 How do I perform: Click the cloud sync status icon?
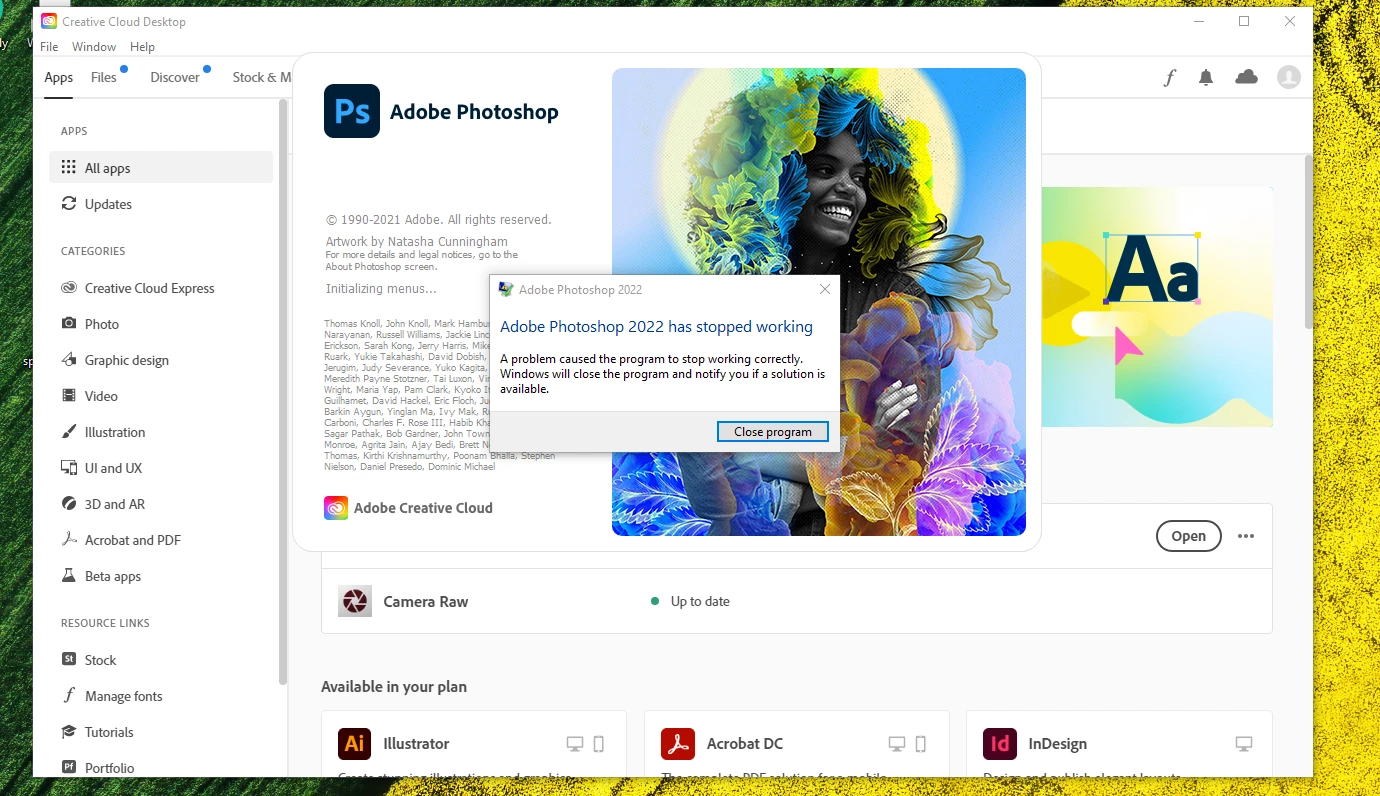[1246, 77]
